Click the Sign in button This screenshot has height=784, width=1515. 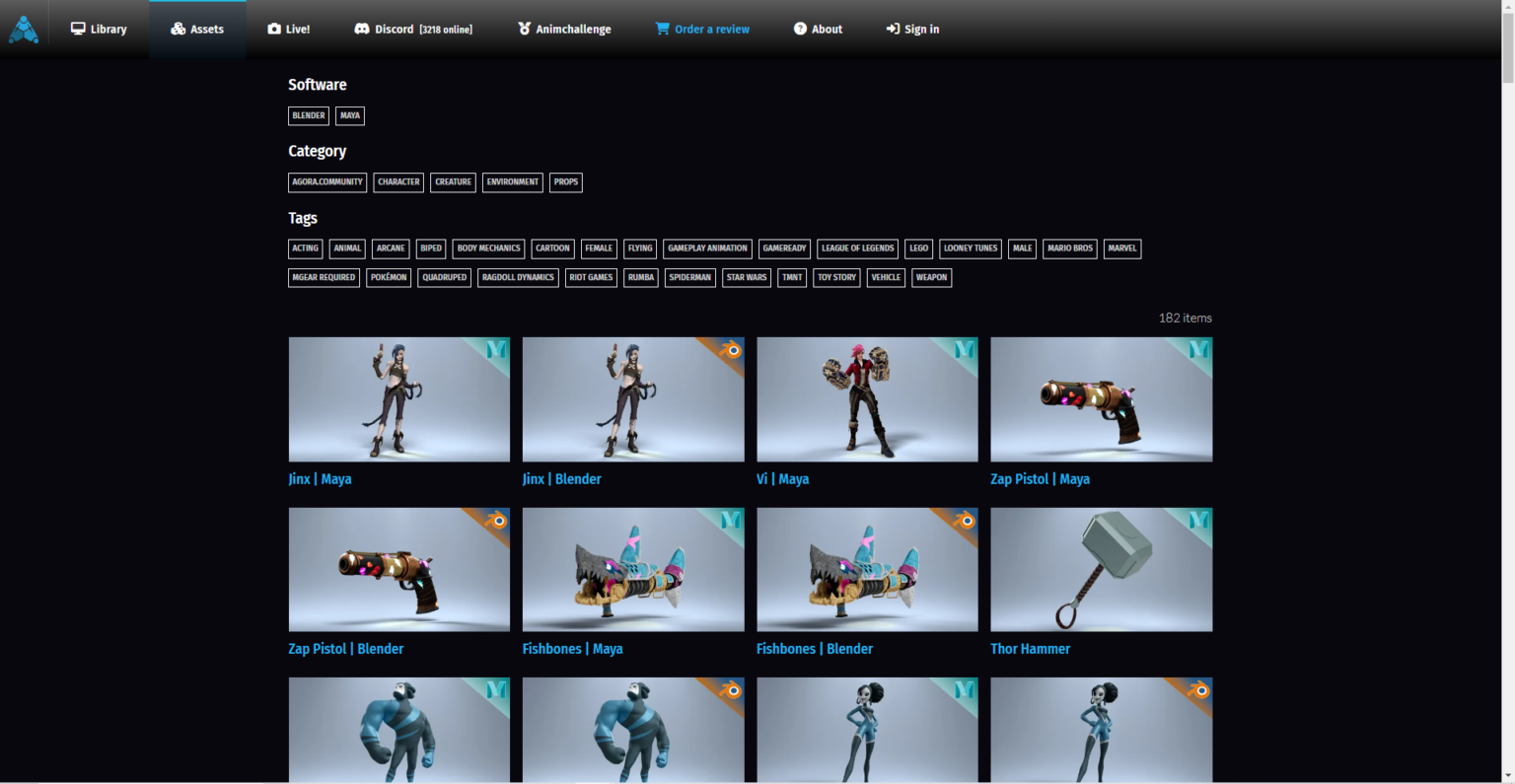pyautogui.click(x=912, y=30)
